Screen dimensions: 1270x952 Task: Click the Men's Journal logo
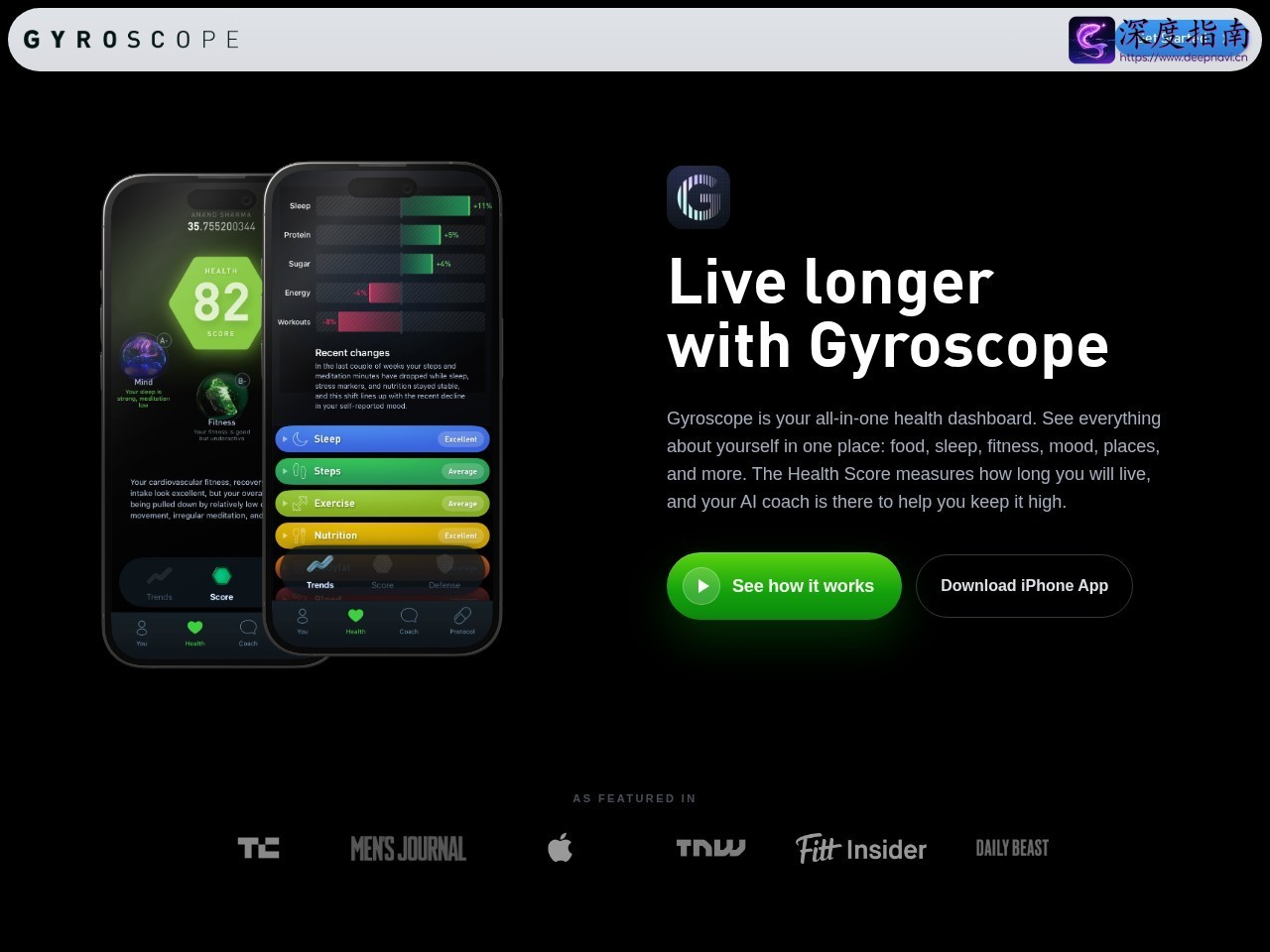click(x=408, y=849)
